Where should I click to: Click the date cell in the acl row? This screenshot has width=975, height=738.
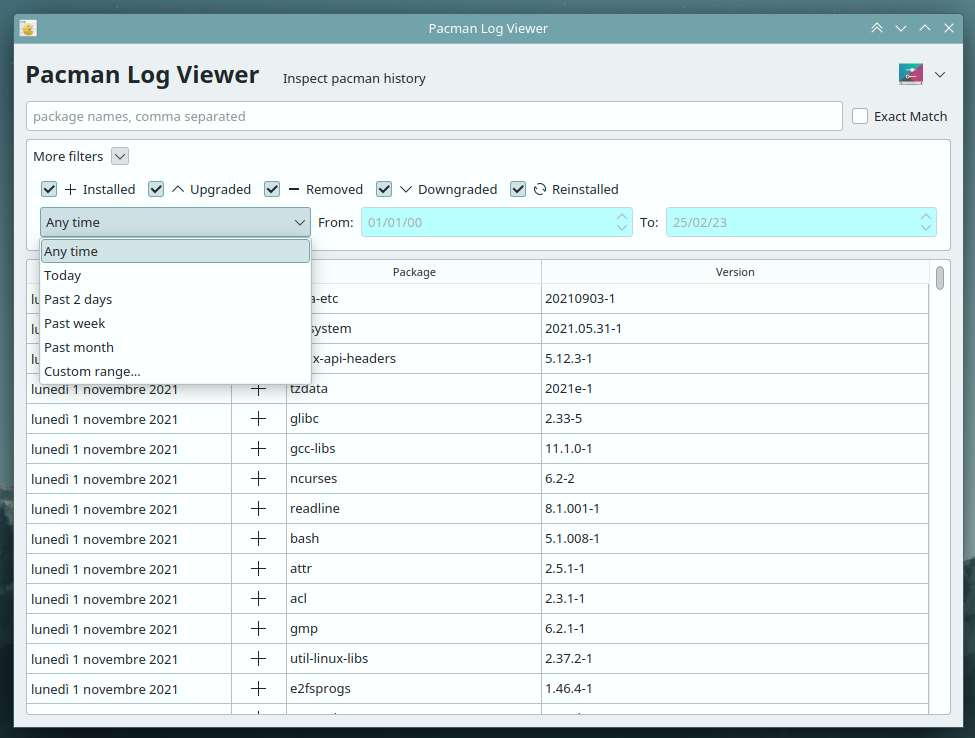[x=129, y=598]
